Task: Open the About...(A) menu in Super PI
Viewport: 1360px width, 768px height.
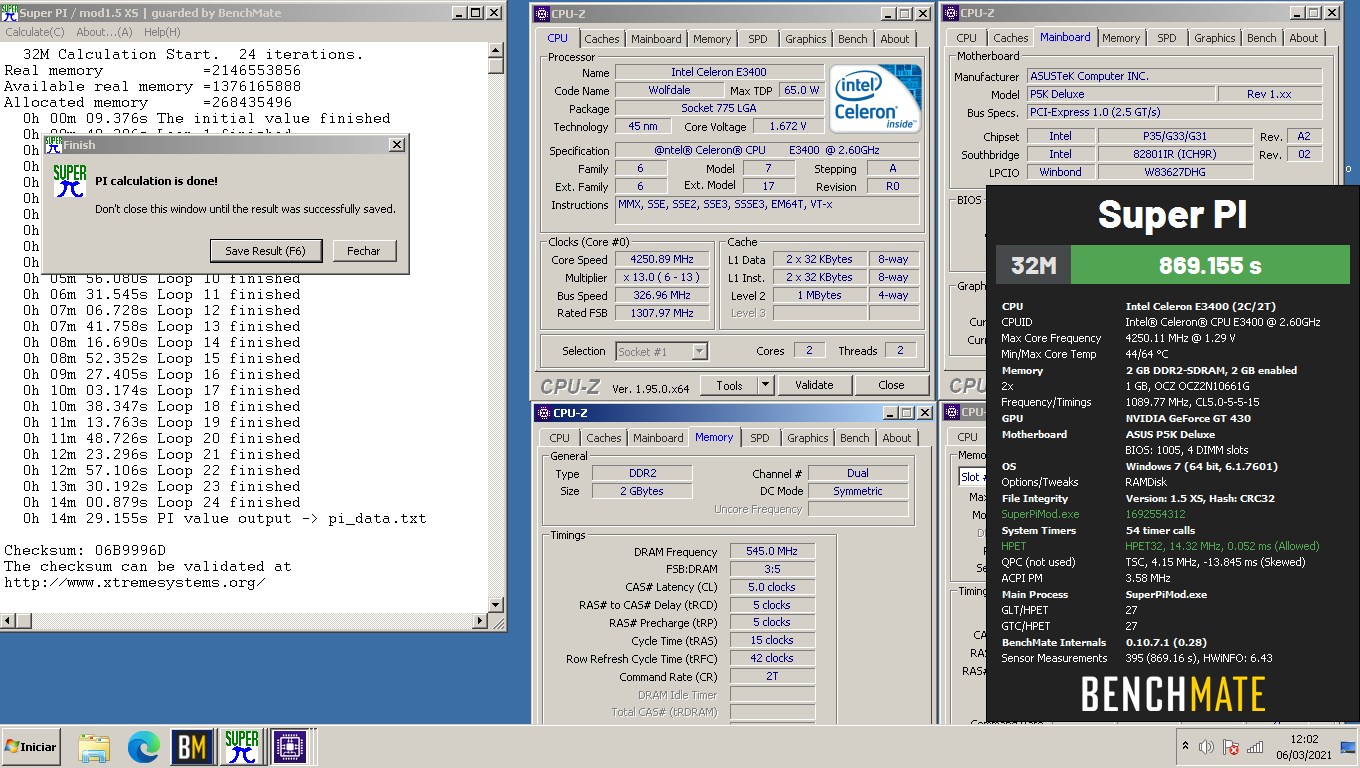Action: [x=105, y=32]
